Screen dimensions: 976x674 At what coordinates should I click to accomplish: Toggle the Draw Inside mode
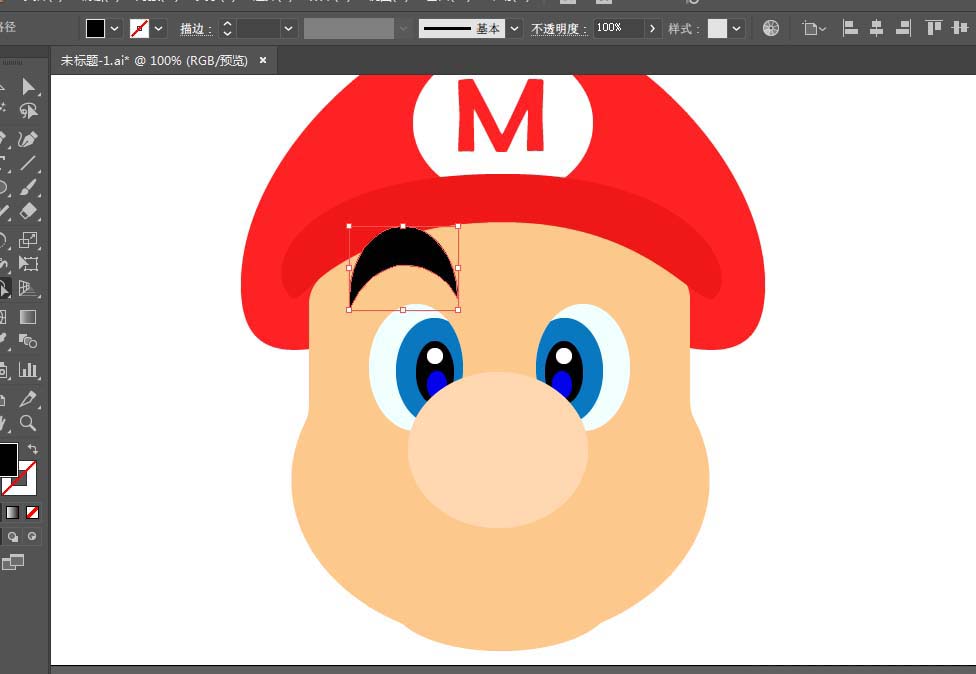coord(32,536)
